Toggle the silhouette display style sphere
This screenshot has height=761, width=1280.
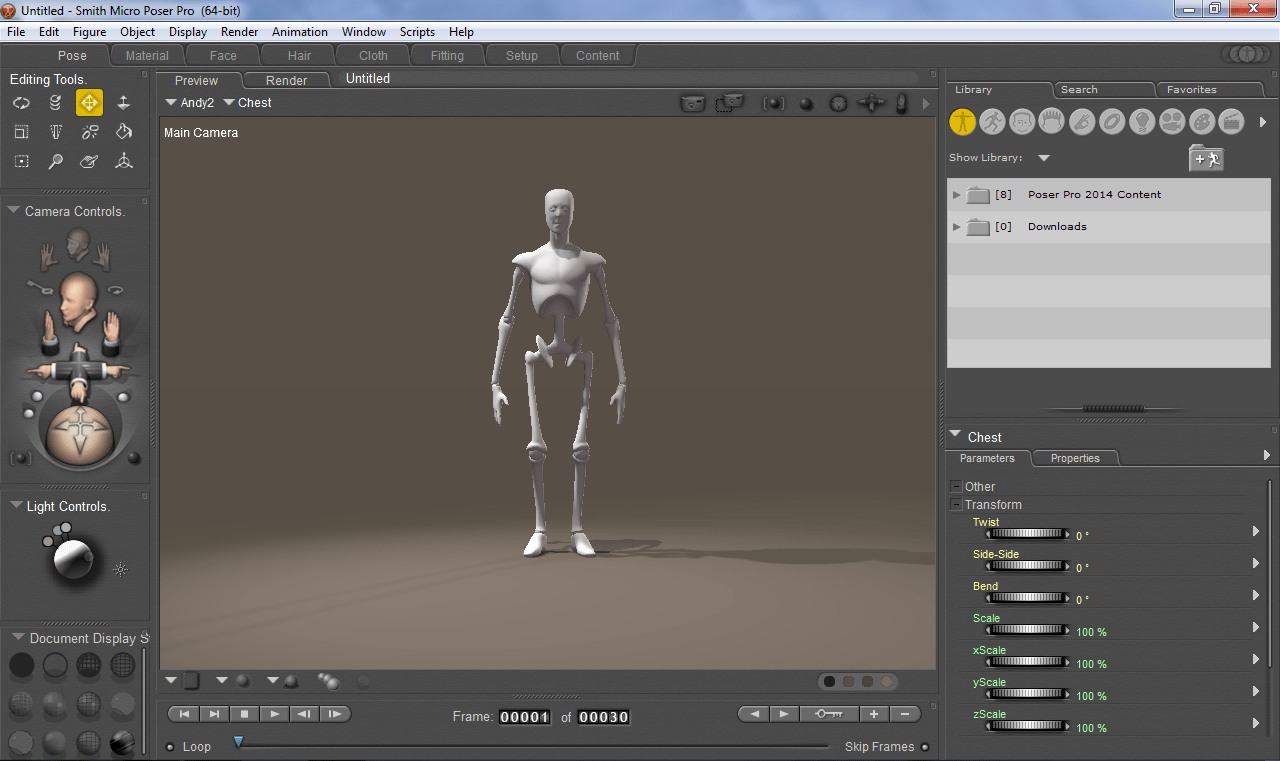(21, 665)
